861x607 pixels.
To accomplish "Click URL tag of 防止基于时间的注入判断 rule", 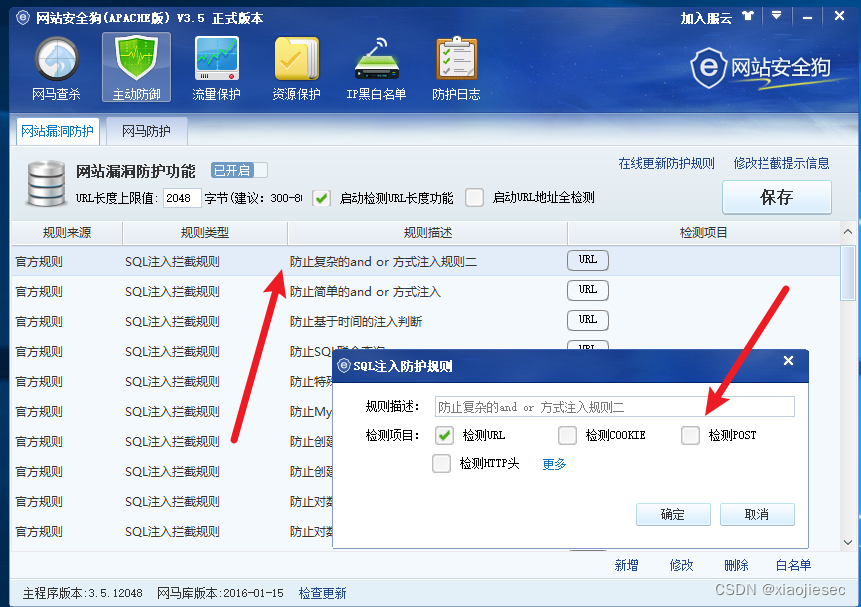I will pyautogui.click(x=588, y=320).
